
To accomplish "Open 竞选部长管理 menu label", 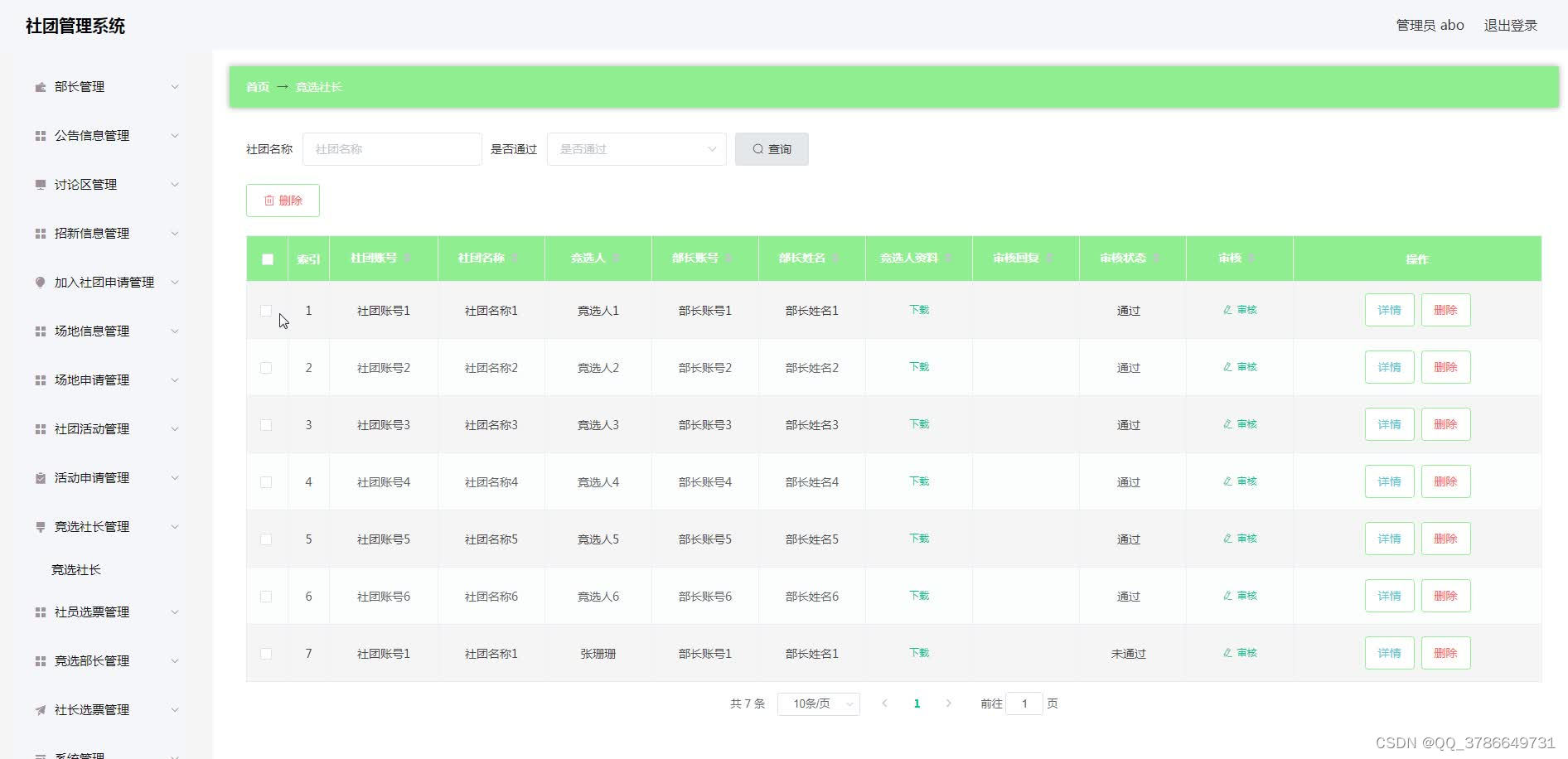I will pyautogui.click(x=92, y=661).
